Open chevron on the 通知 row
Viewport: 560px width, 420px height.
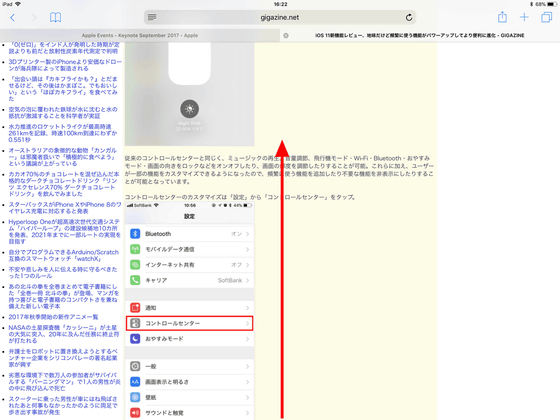[247, 308]
